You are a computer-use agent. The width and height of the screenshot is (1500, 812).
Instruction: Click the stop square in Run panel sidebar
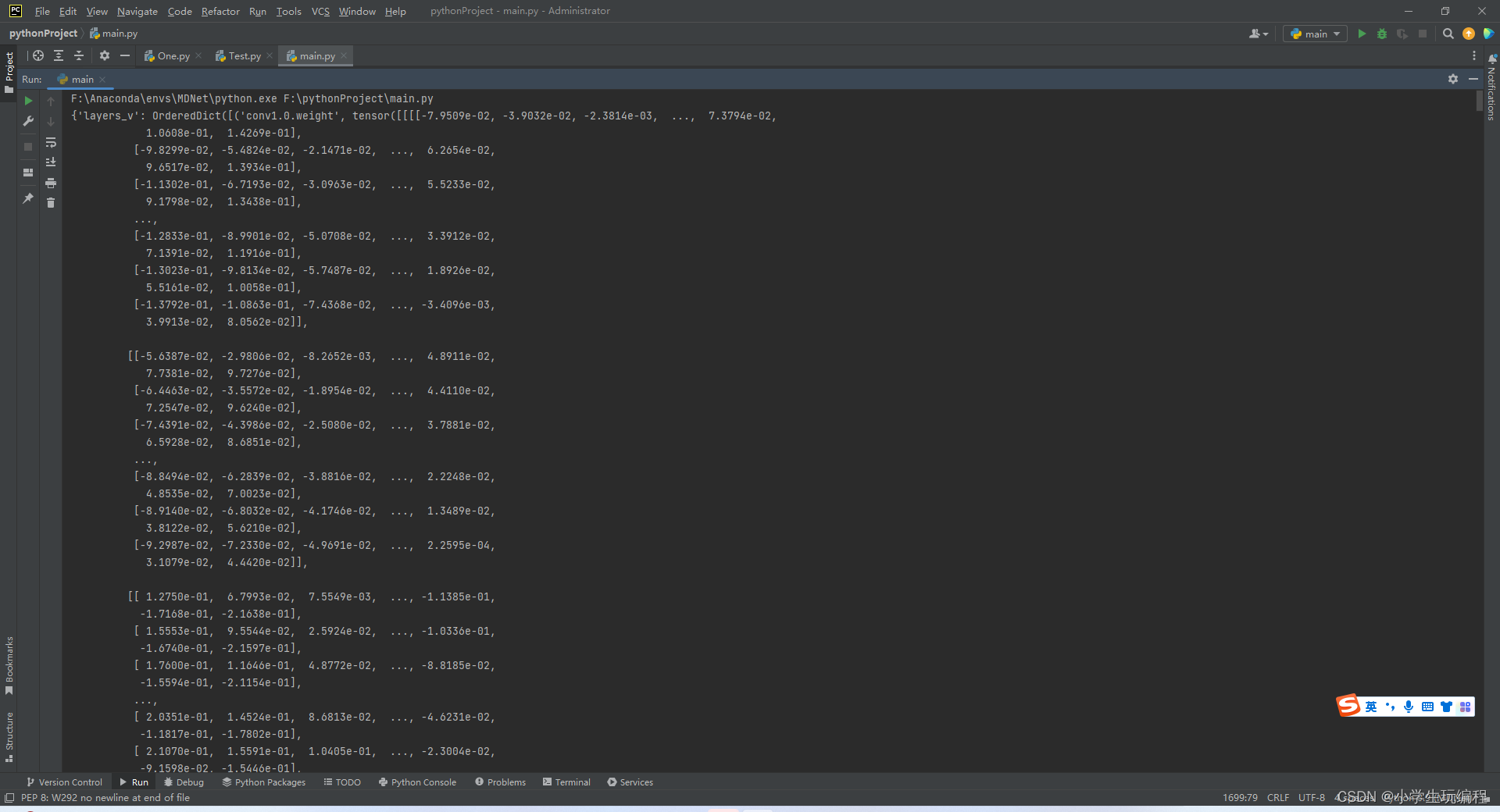point(28,146)
